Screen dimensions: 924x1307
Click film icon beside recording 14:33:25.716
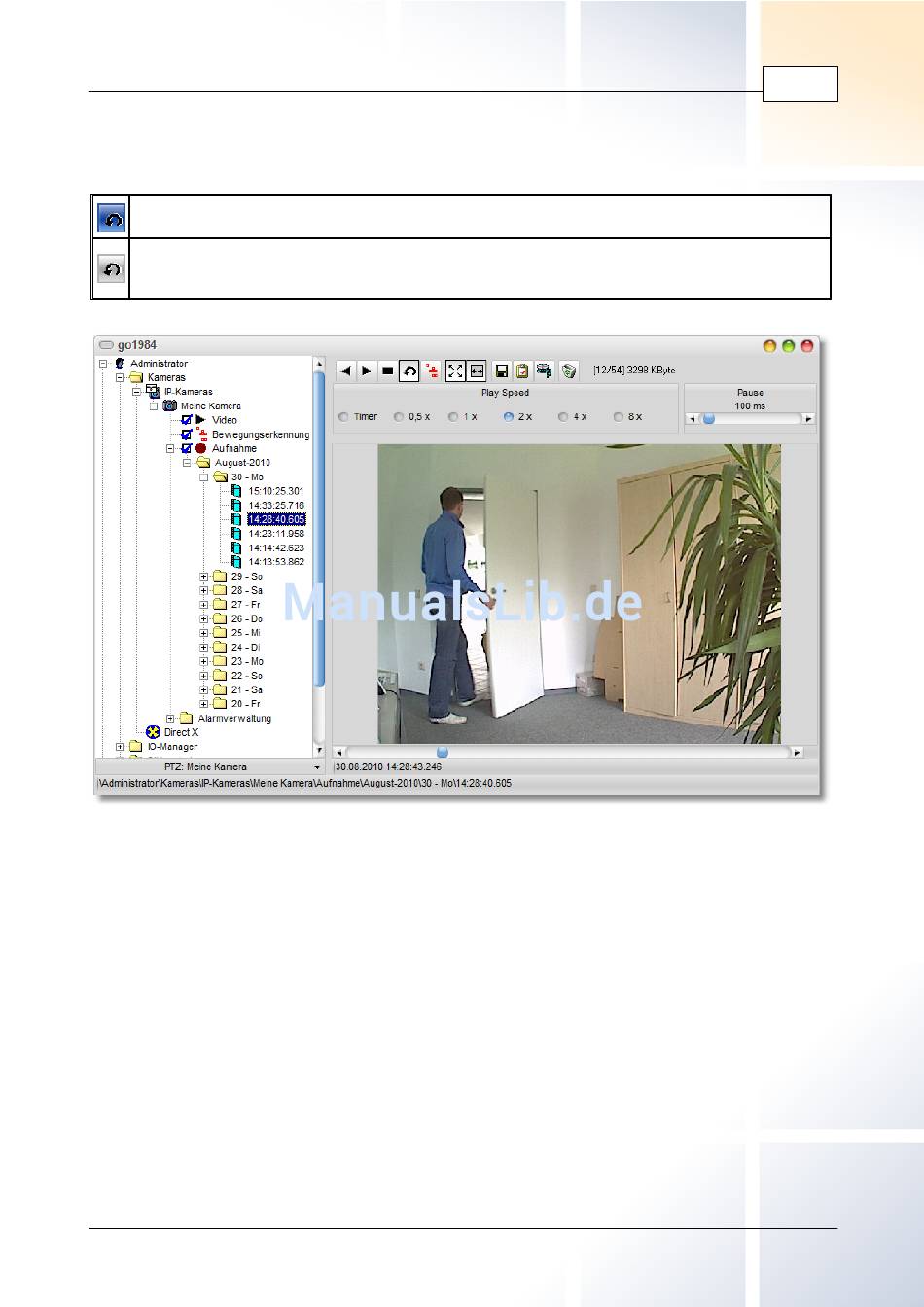pos(236,506)
